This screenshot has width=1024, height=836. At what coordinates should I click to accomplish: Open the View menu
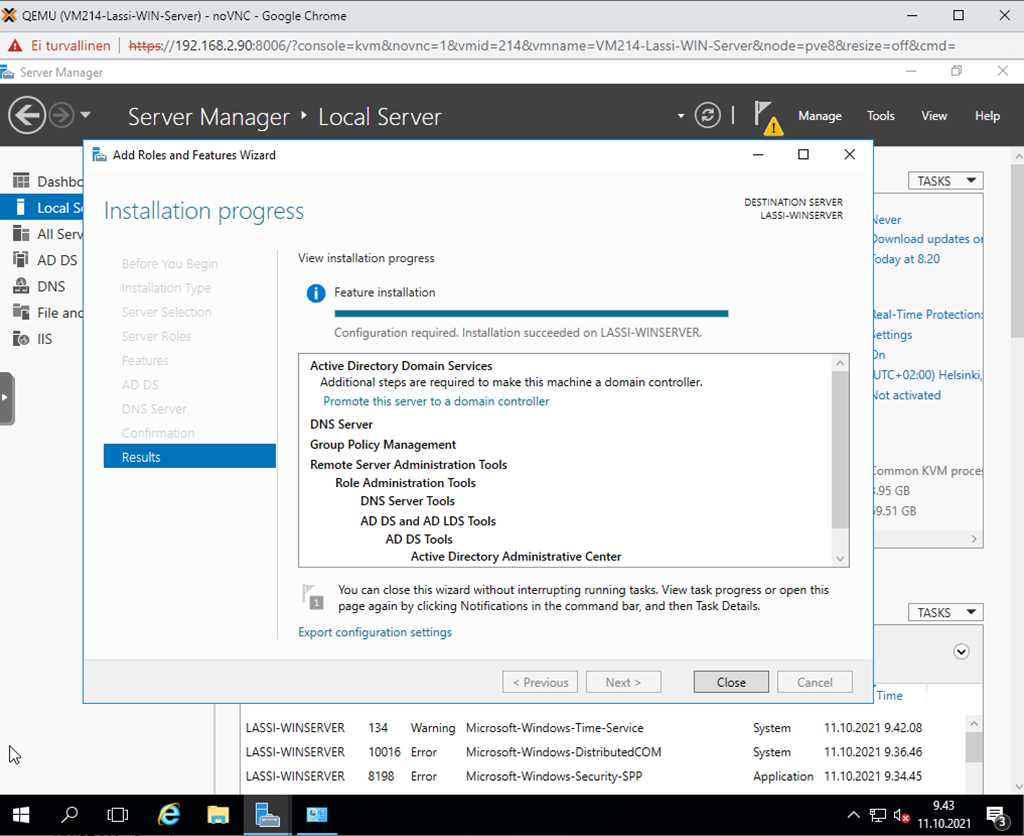934,116
